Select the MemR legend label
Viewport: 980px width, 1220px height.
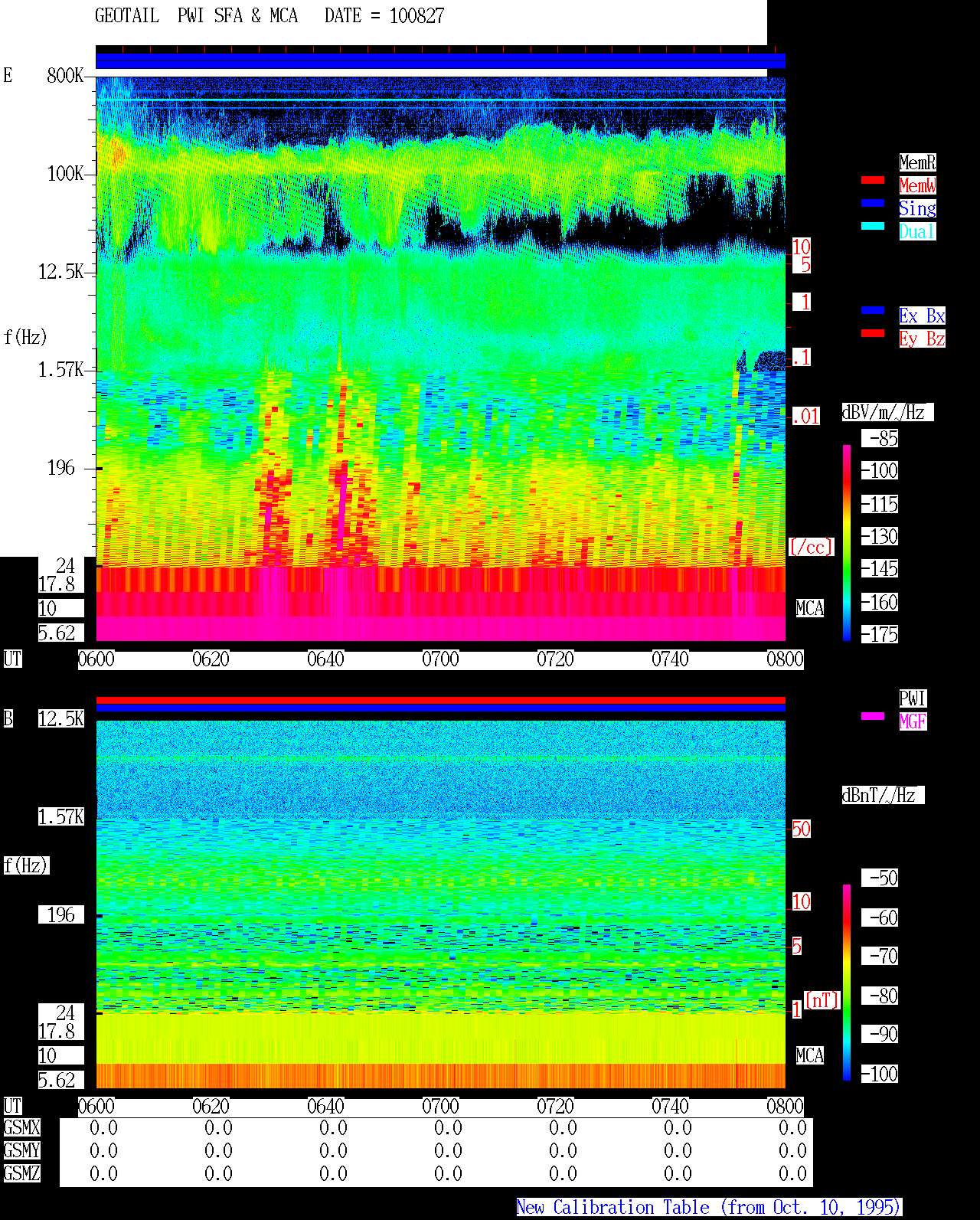(x=917, y=162)
